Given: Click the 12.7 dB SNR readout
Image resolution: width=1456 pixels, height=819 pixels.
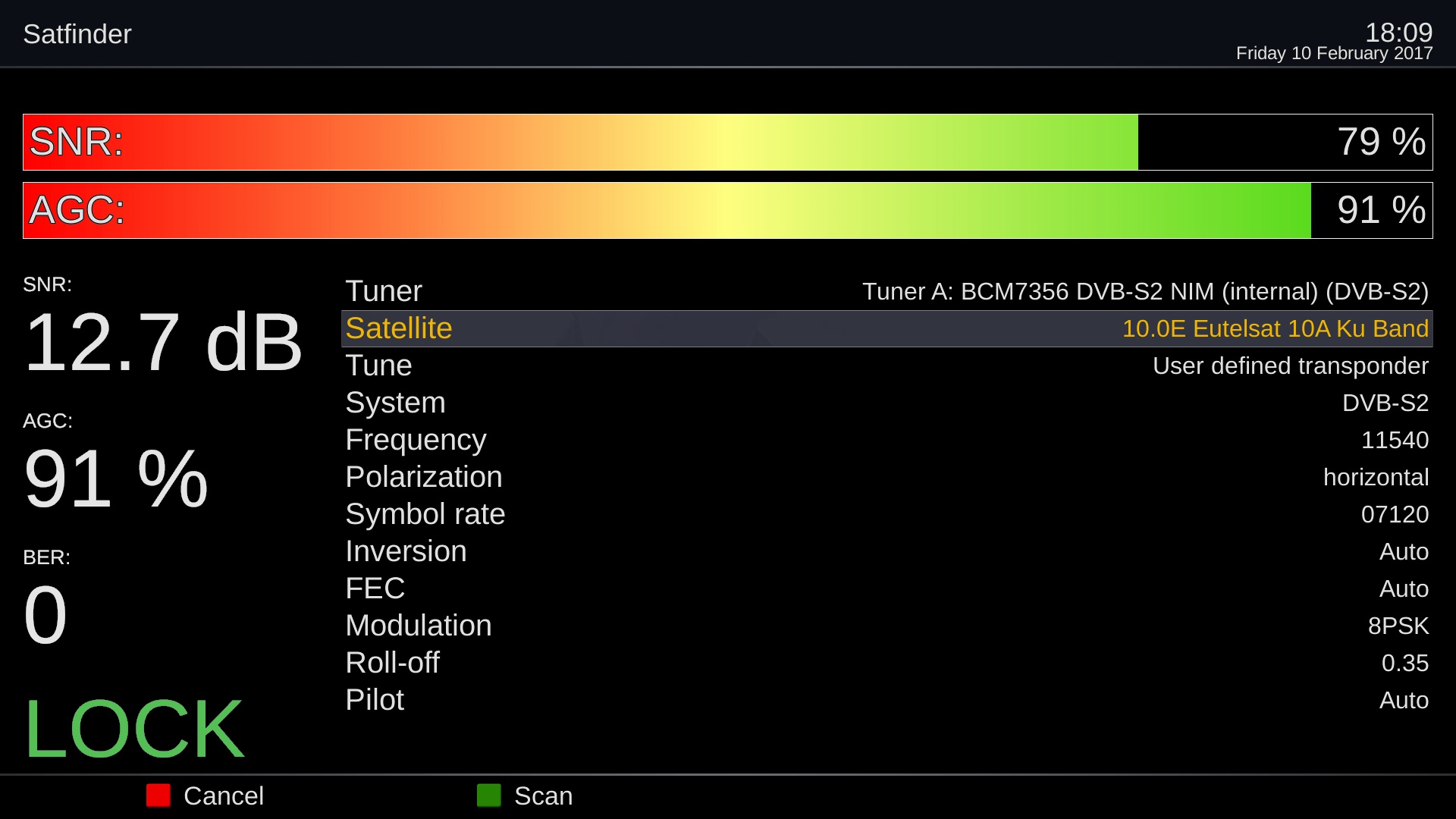Looking at the screenshot, I should click(x=163, y=343).
